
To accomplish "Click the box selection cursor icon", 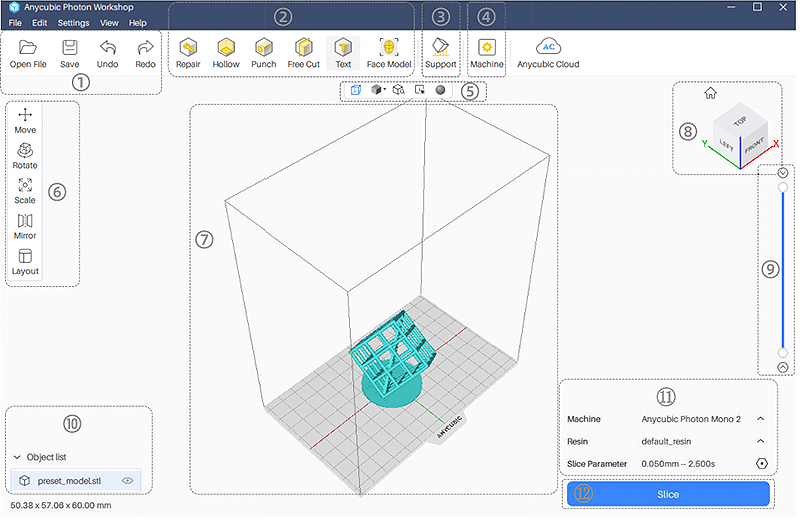I will [x=420, y=90].
